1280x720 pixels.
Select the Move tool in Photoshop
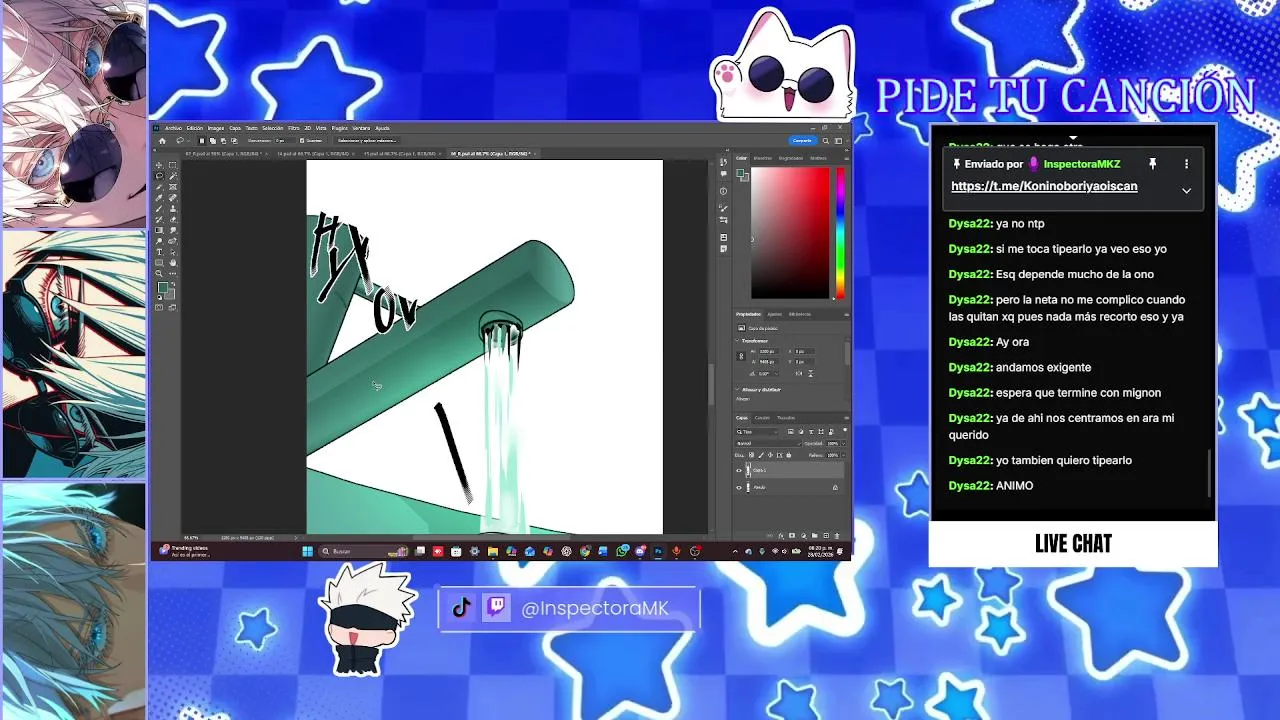point(159,165)
